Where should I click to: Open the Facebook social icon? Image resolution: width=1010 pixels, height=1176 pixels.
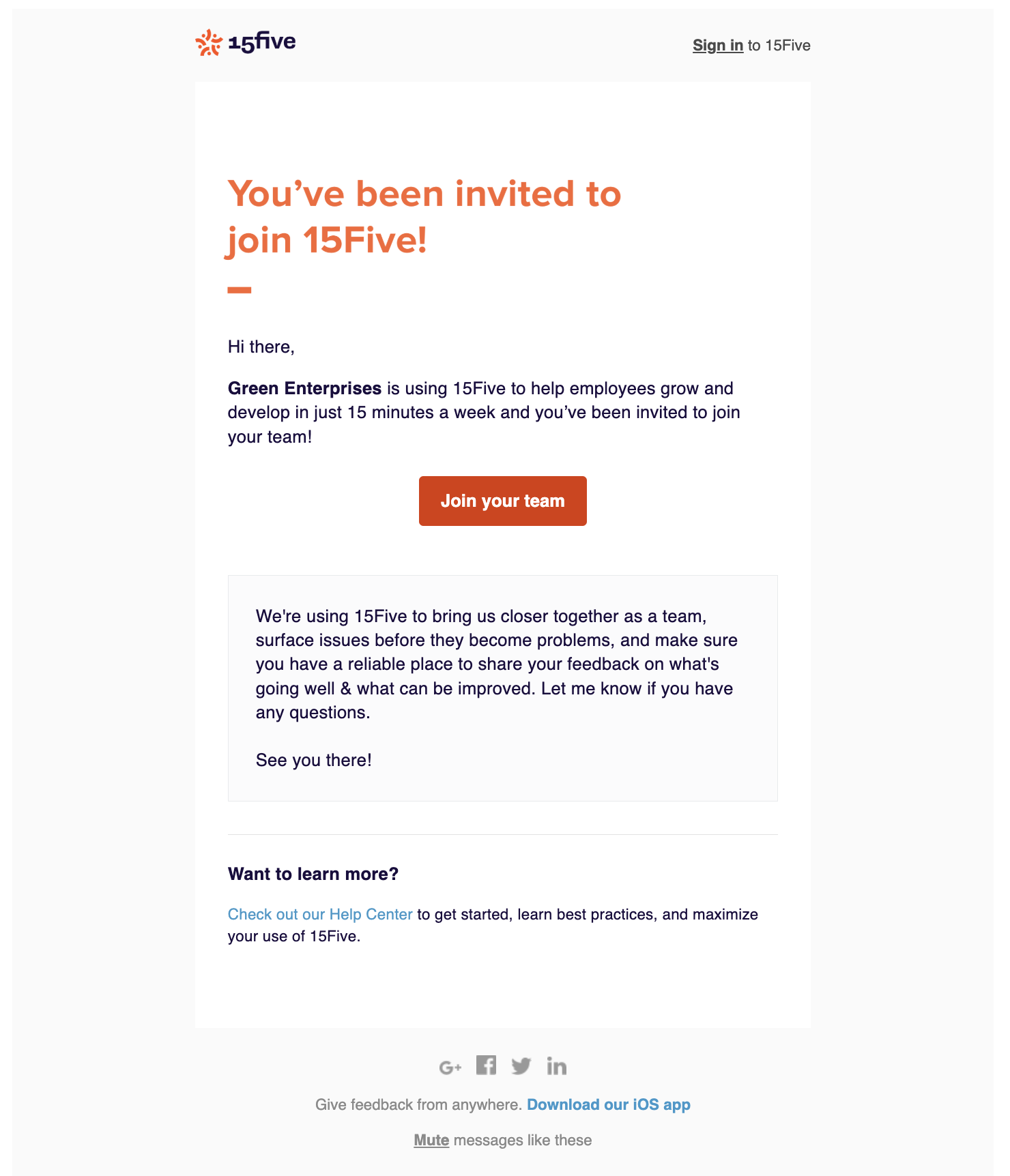pos(486,1065)
